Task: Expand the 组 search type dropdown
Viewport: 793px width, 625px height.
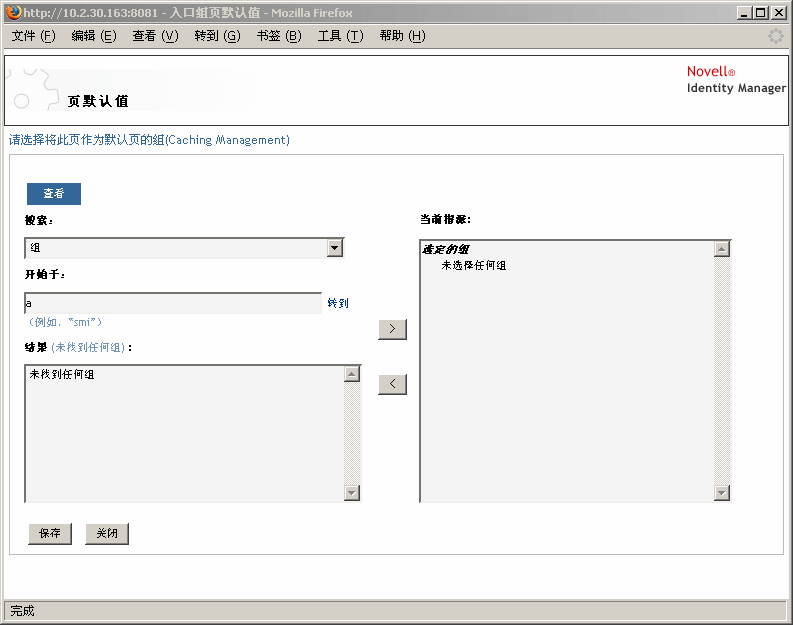Action: (335, 248)
